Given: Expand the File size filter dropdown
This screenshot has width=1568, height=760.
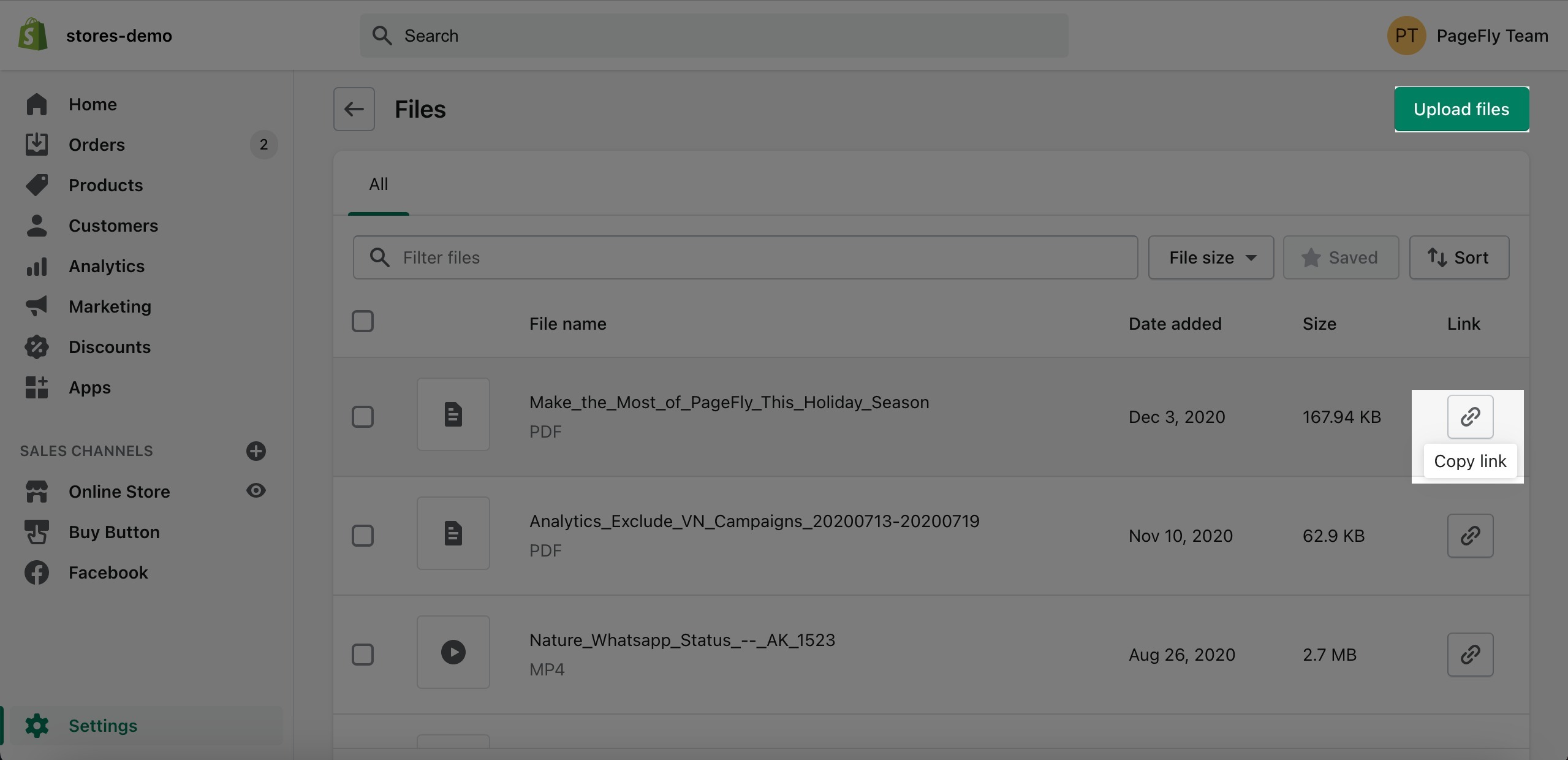Looking at the screenshot, I should point(1211,257).
